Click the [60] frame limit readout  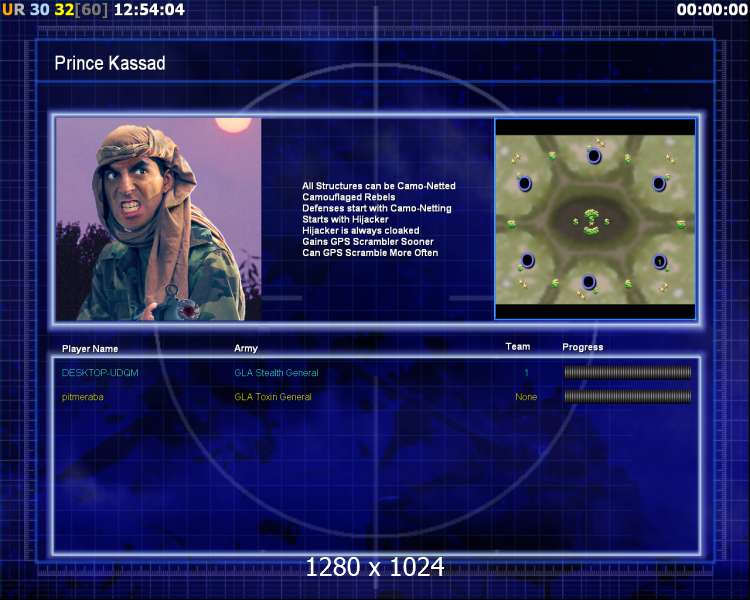click(92, 10)
